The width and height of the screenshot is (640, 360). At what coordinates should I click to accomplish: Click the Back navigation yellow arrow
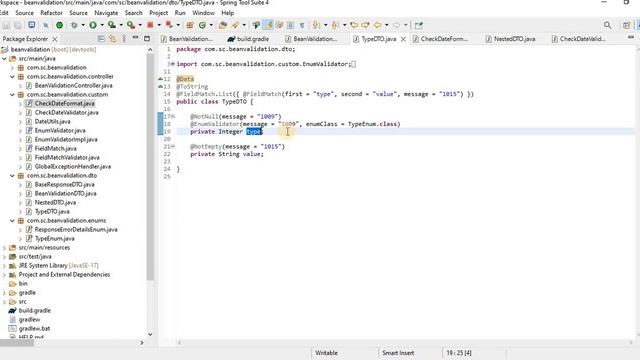pos(378,25)
